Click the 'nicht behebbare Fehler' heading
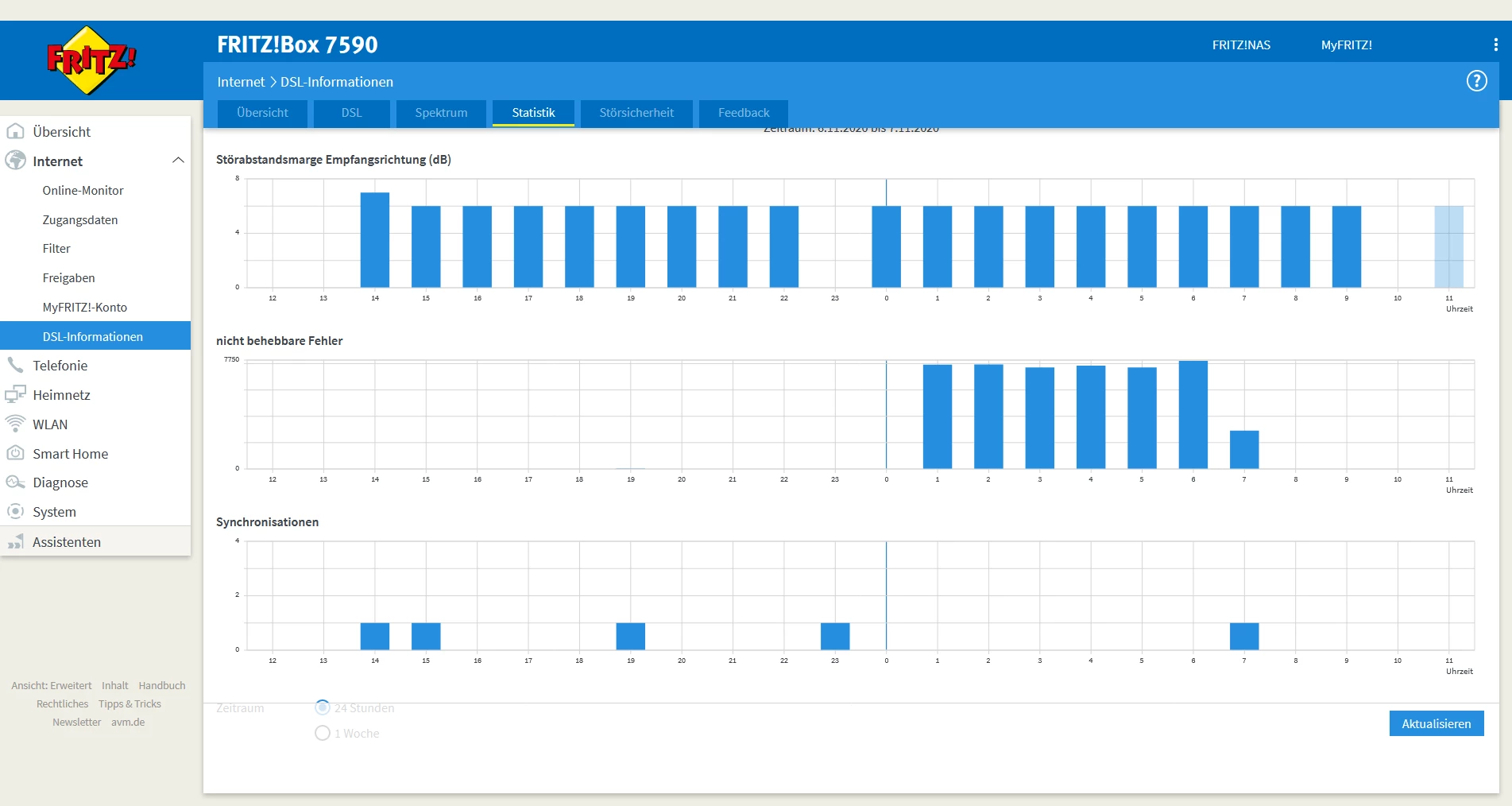1512x806 pixels. pyautogui.click(x=280, y=341)
